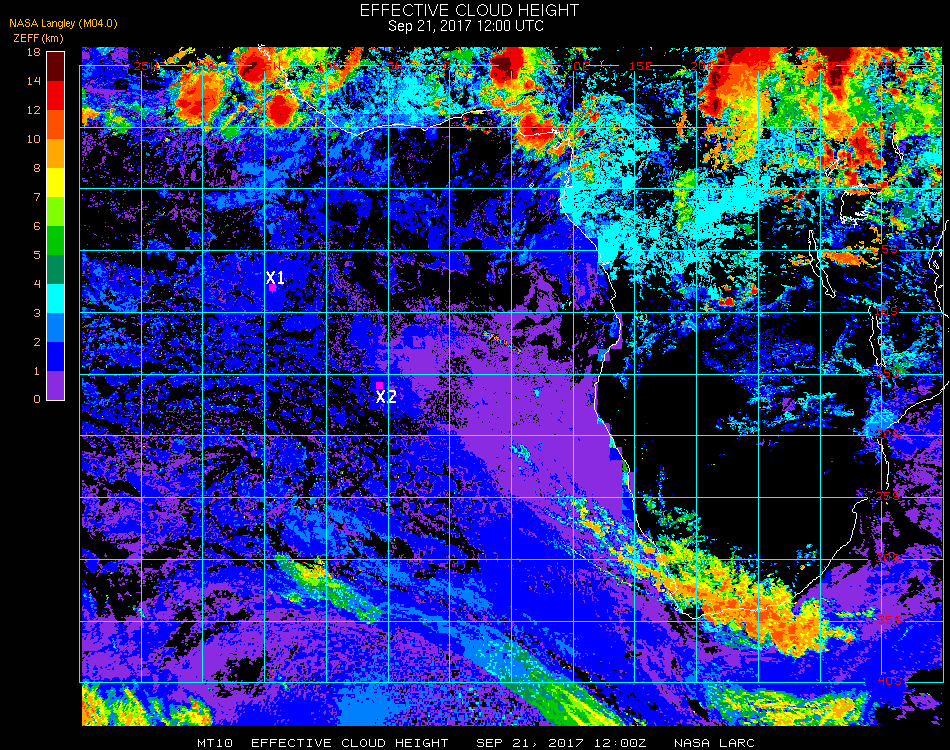This screenshot has width=950, height=750.
Task: Click the legend value "6"
Action: point(37,227)
